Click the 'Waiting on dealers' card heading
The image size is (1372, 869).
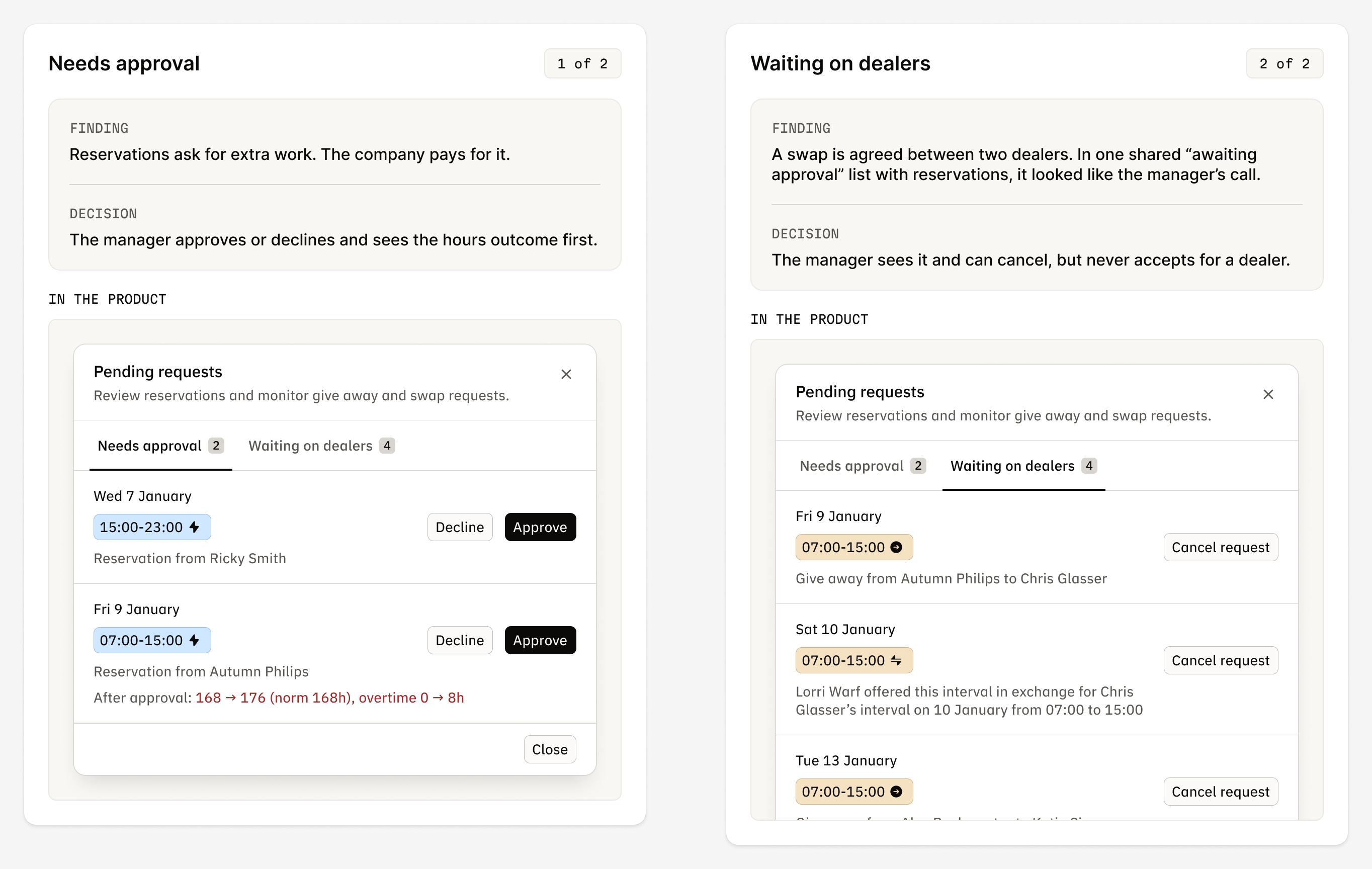click(840, 63)
